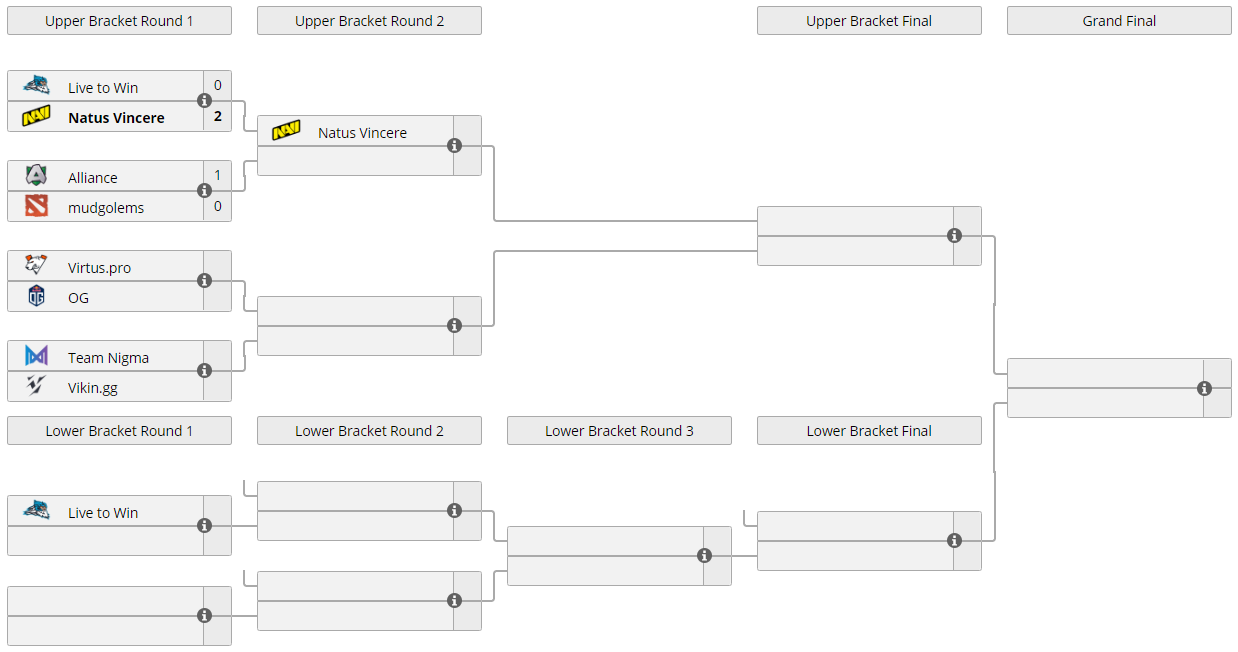
Task: Click the mudgolems team entry
Action: (106, 208)
